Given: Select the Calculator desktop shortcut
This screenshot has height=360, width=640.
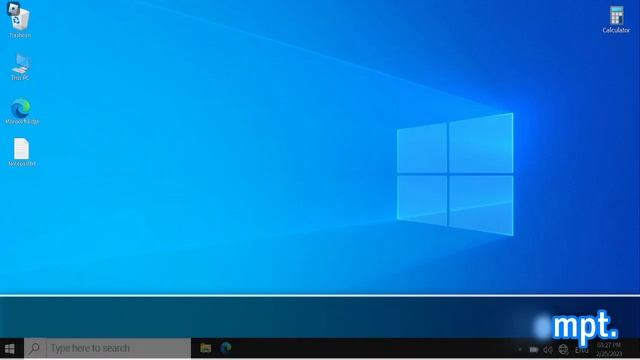Looking at the screenshot, I should pyautogui.click(x=616, y=19).
